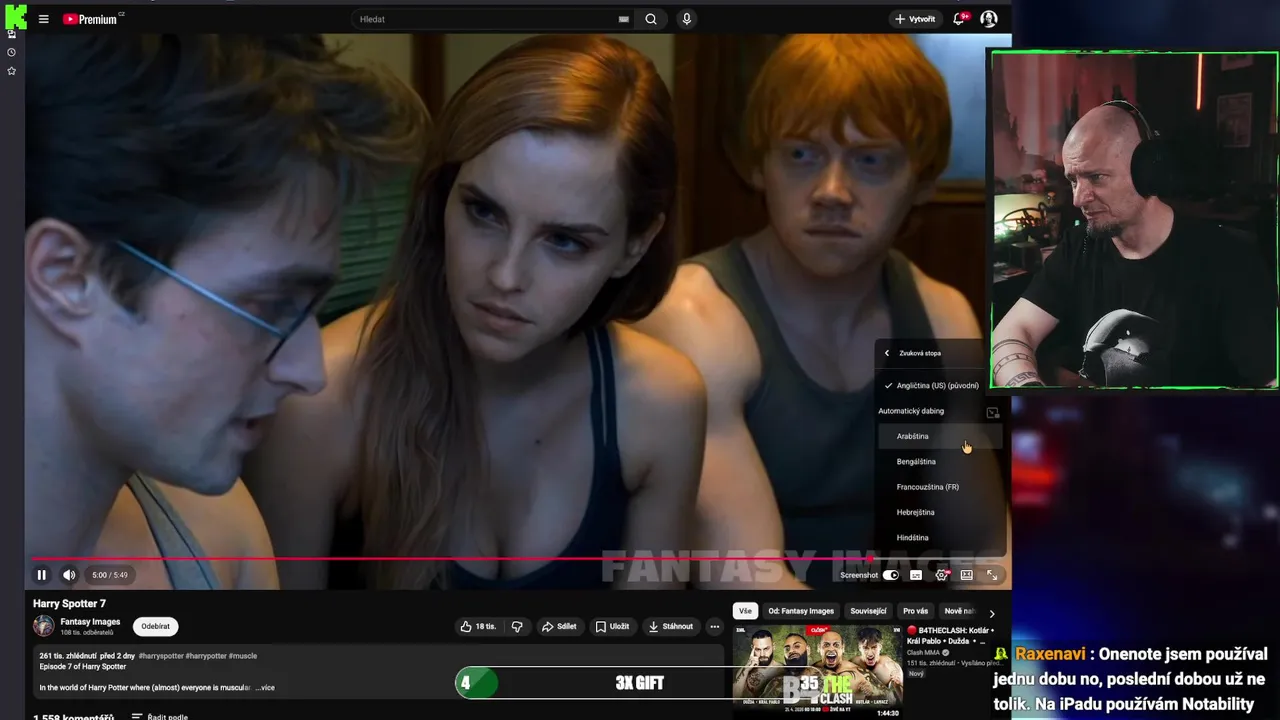Select the Pro vás chip
Screen dimensions: 1280x720
pyautogui.click(x=915, y=611)
